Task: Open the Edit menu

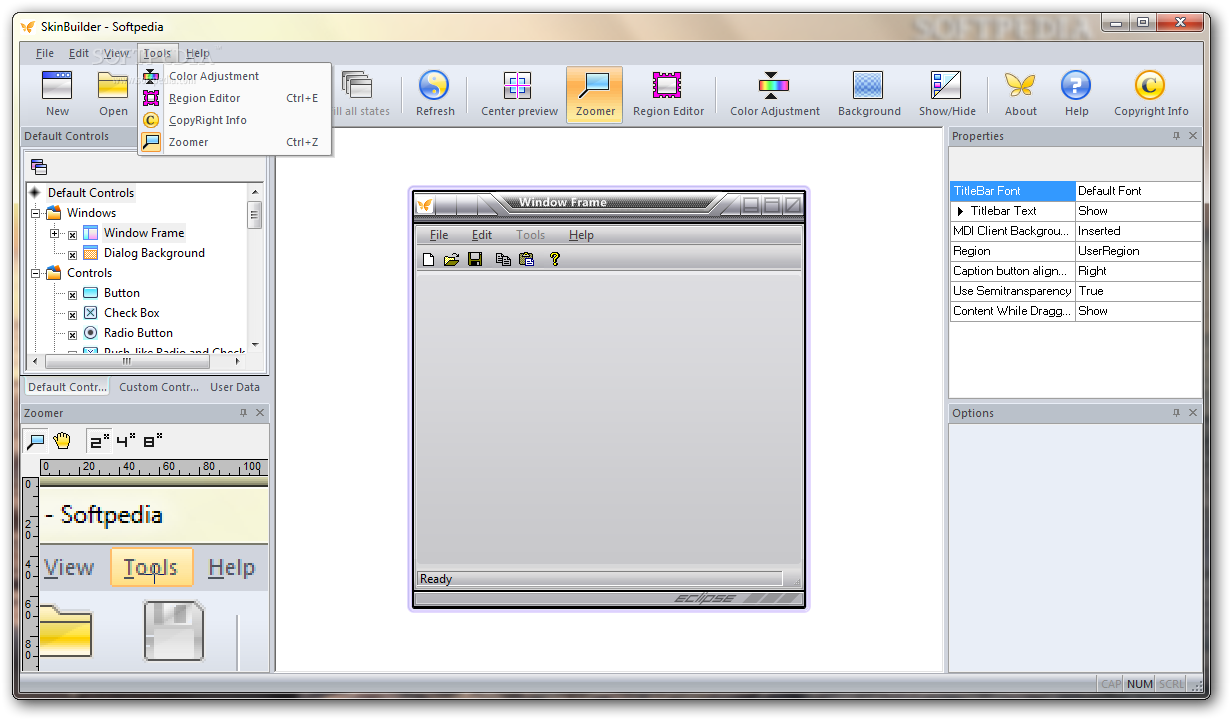Action: tap(79, 54)
